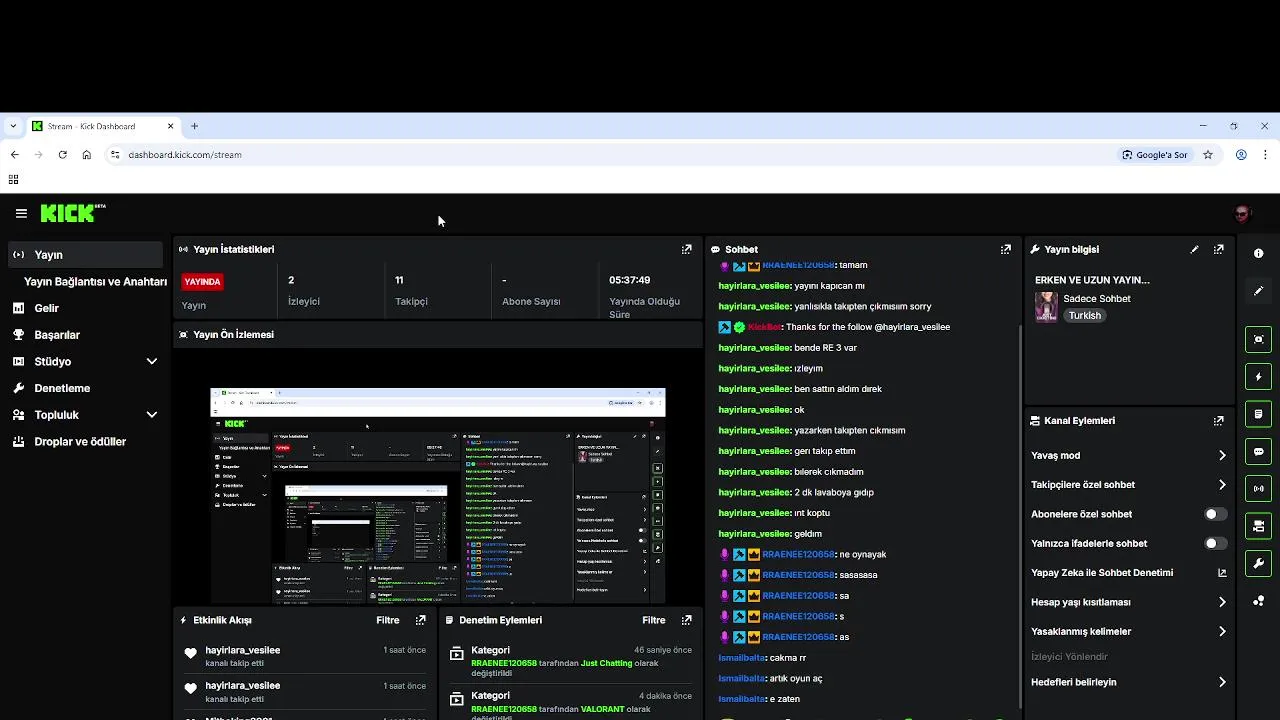Toggle the lightning activity feed icon in the right sidebar

[x=1259, y=377]
